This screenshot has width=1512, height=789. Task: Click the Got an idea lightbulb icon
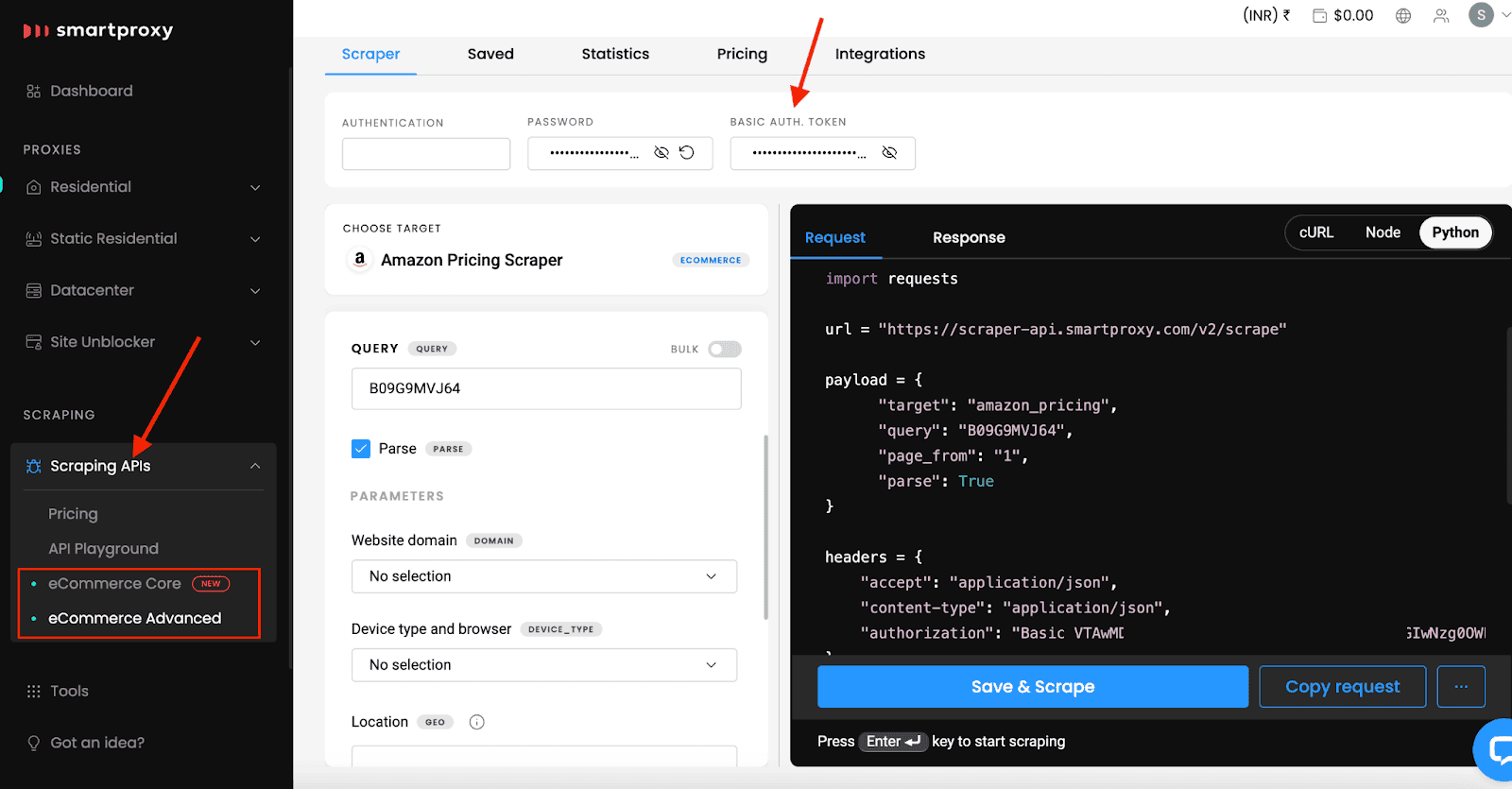coord(33,743)
